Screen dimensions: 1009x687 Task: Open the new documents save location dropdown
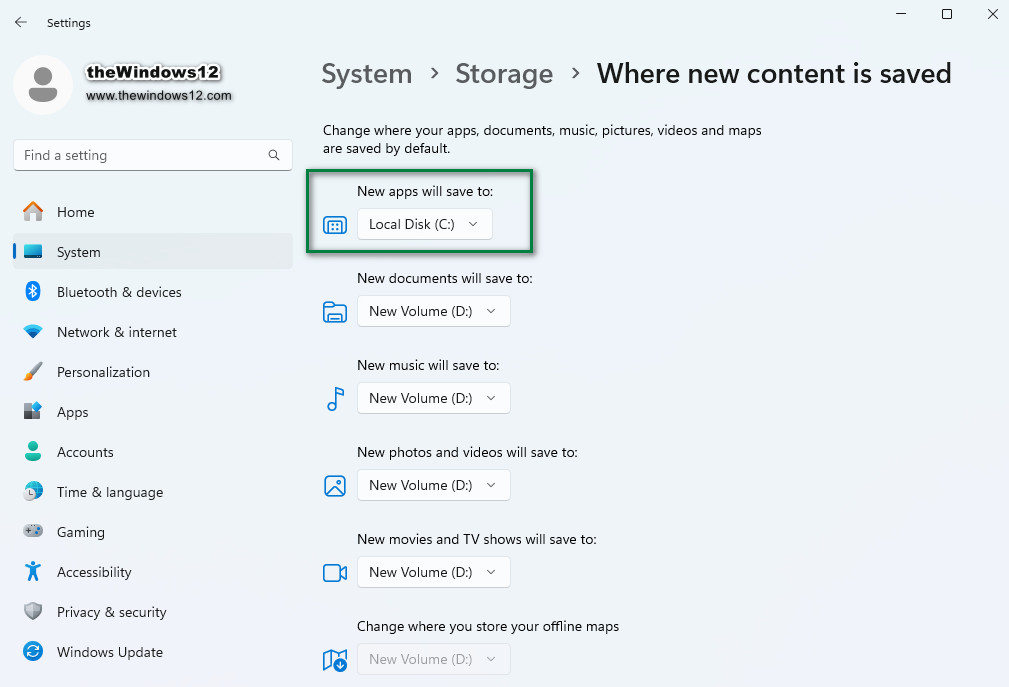[434, 311]
